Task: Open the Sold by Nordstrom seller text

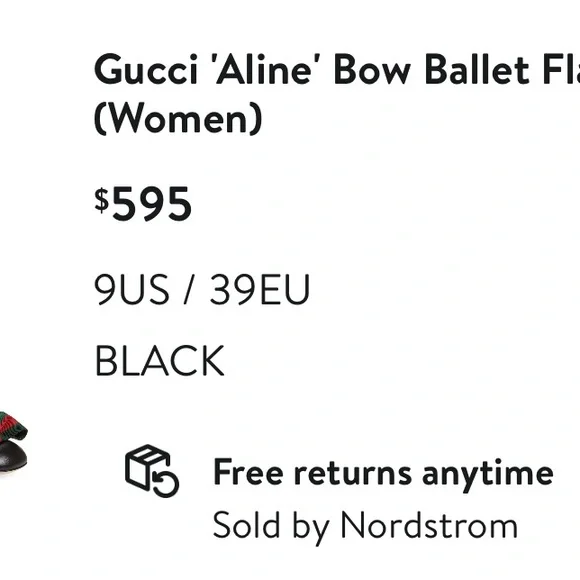Action: point(365,526)
